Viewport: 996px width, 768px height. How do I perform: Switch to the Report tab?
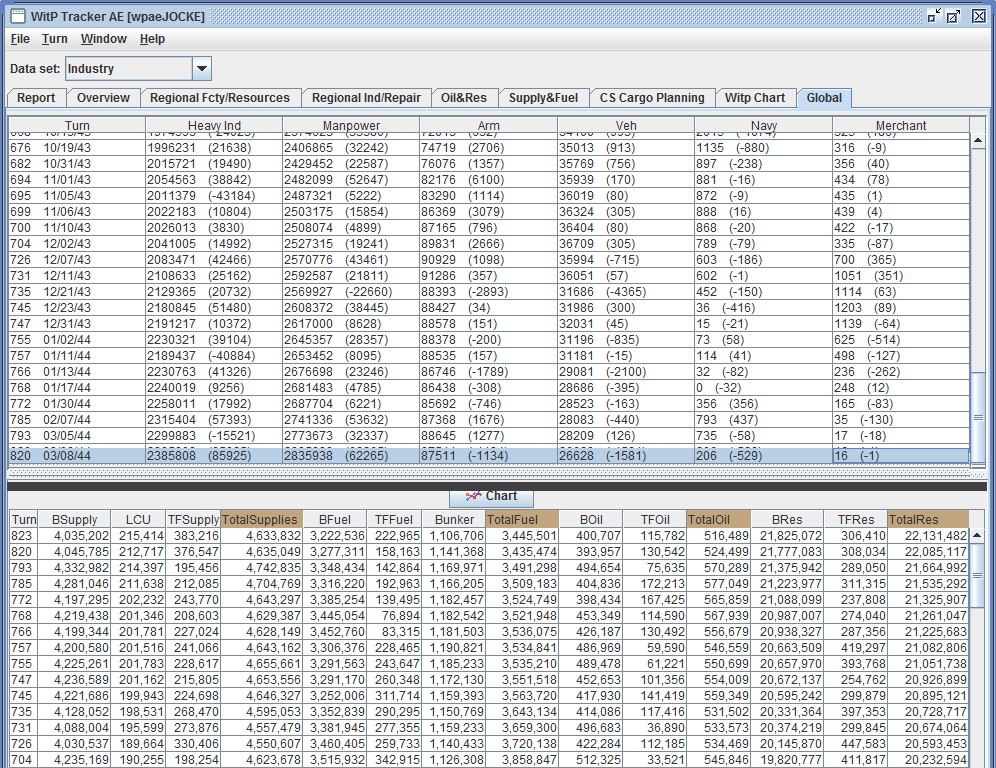[x=36, y=98]
